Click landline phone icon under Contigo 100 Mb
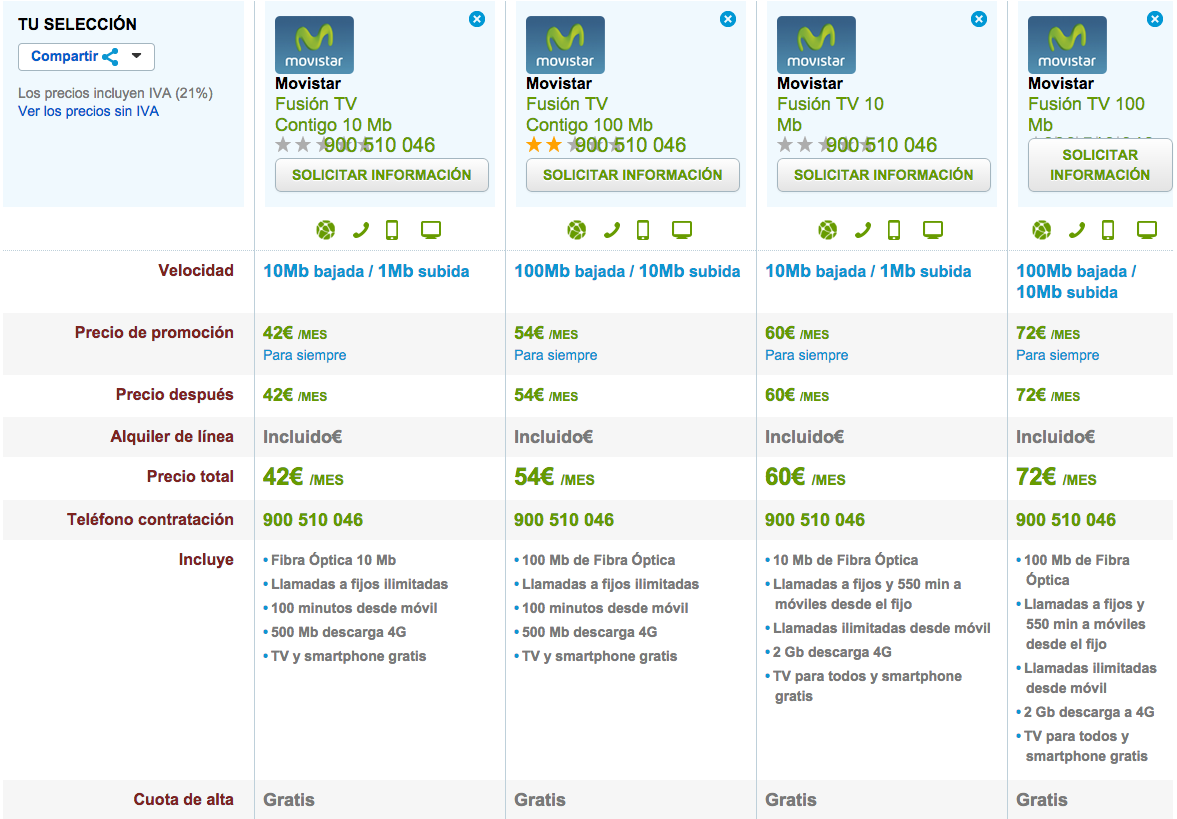Image resolution: width=1177 pixels, height=819 pixels. (x=612, y=230)
